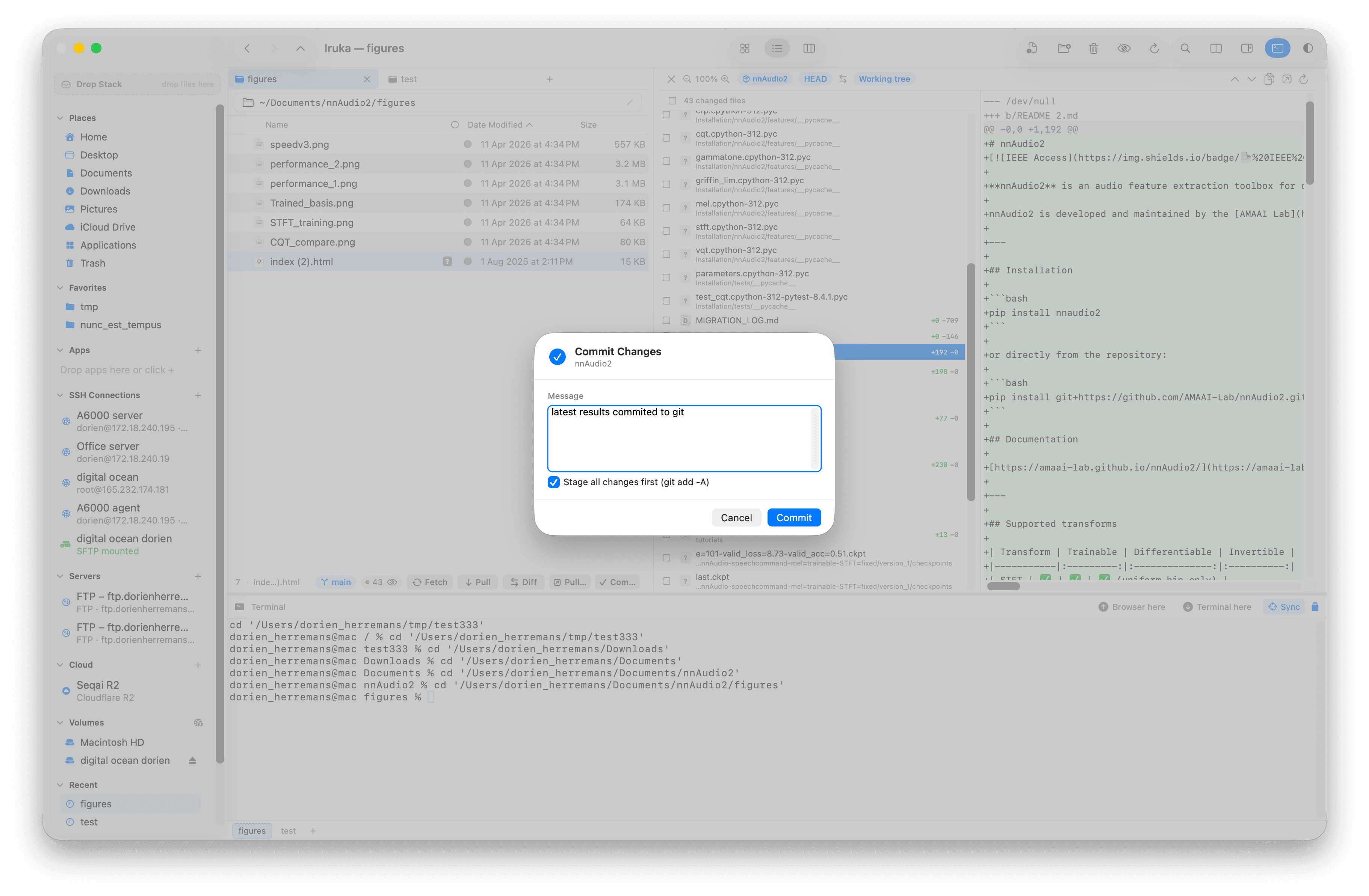The image size is (1369, 896).
Task: Jump to previous change in diff
Action: tap(1235, 79)
